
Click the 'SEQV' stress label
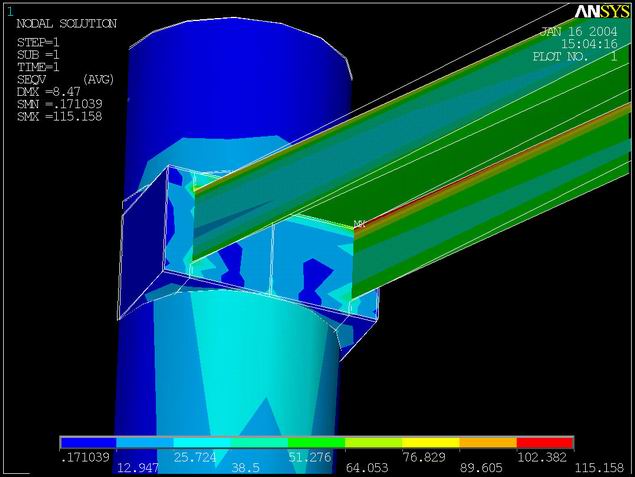pos(31,79)
